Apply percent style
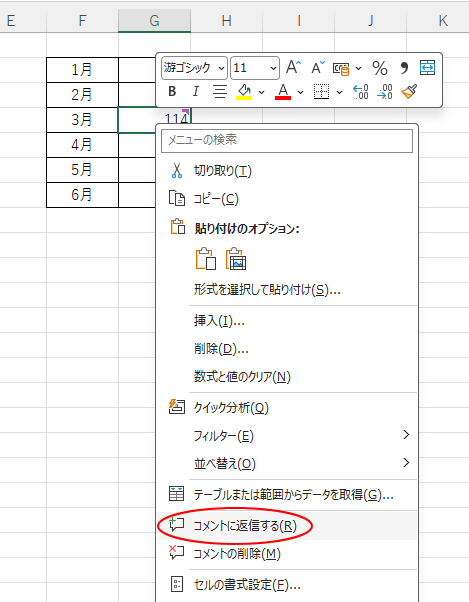Viewport: 469px width, 602px height. click(380, 68)
